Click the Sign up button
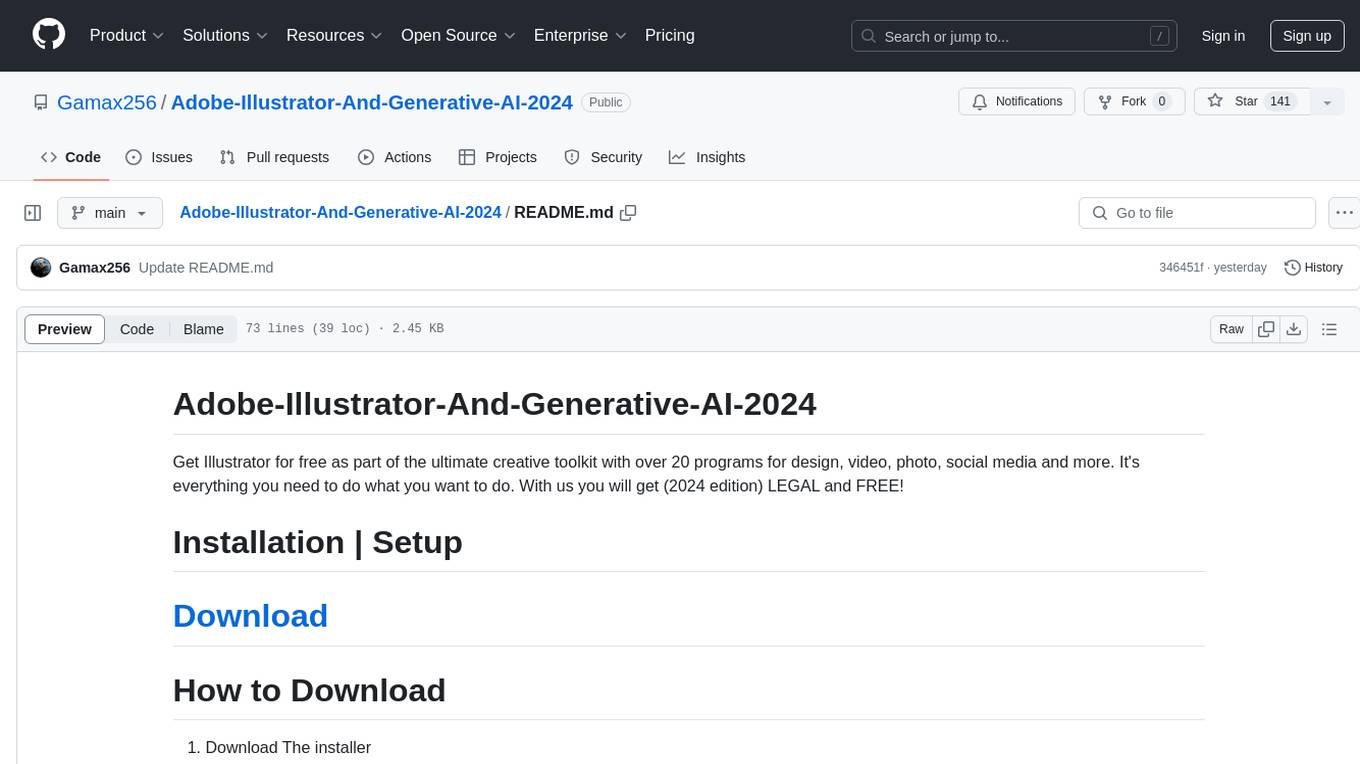 [x=1307, y=36]
